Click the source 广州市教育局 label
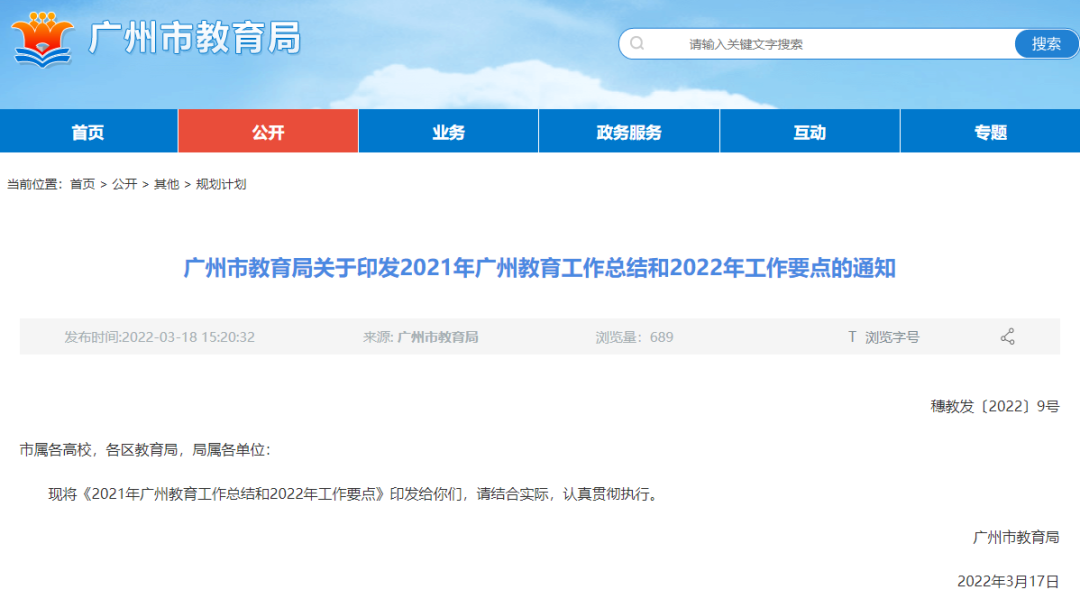This screenshot has height=599, width=1080. point(437,337)
